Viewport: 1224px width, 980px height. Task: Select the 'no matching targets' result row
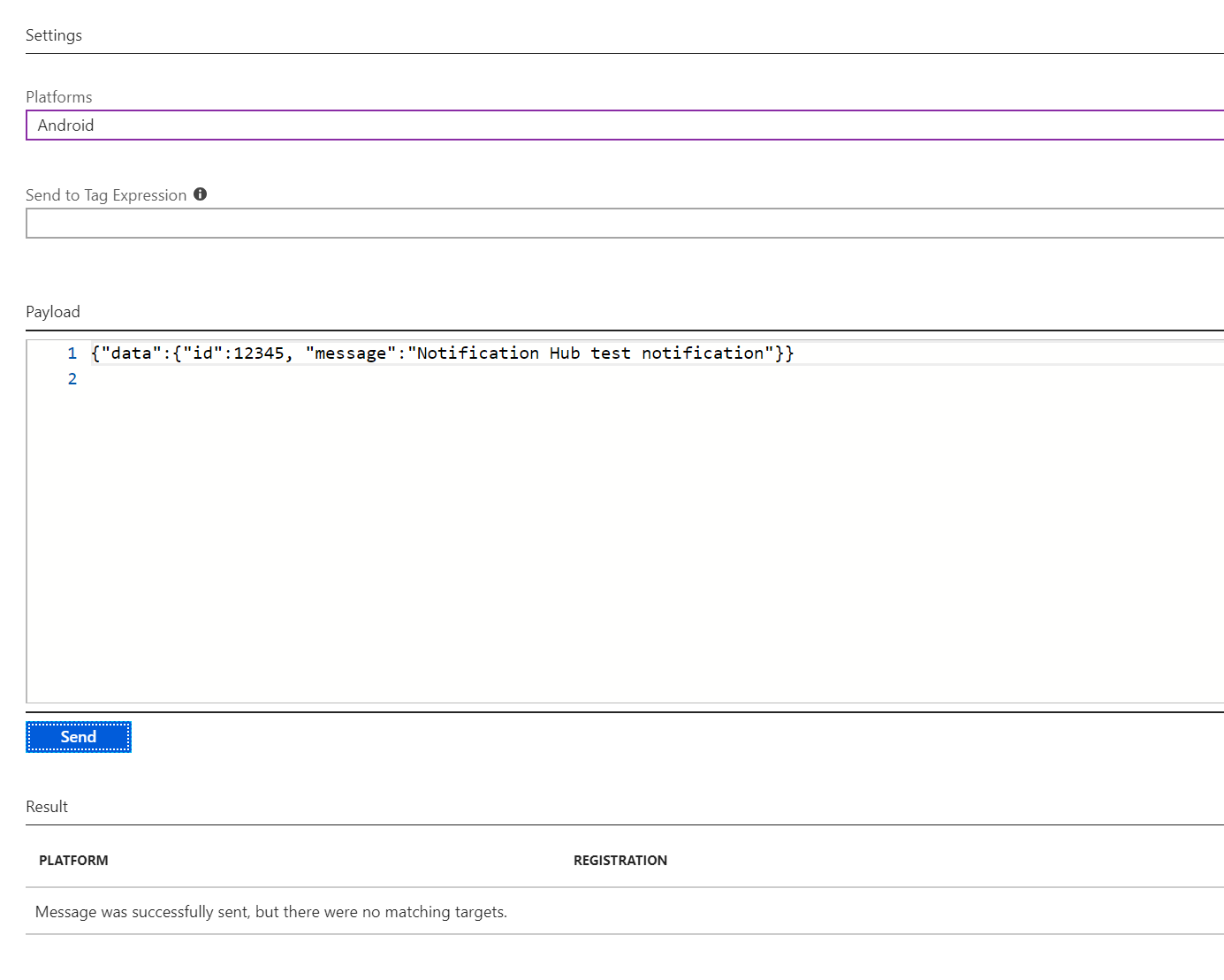271,911
